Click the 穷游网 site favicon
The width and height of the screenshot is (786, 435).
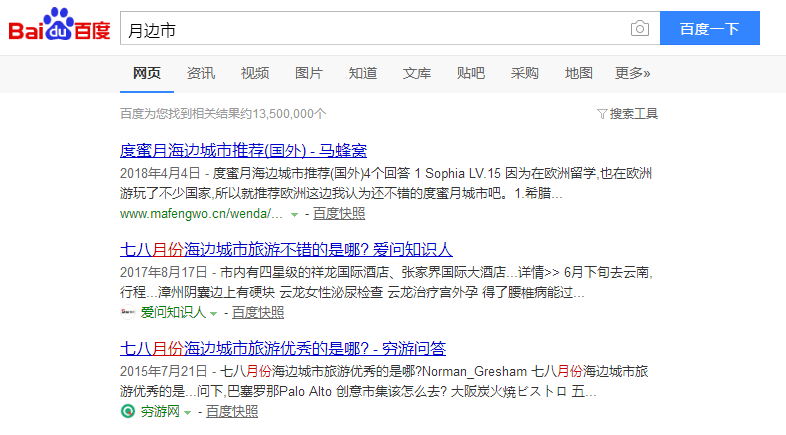tap(128, 411)
